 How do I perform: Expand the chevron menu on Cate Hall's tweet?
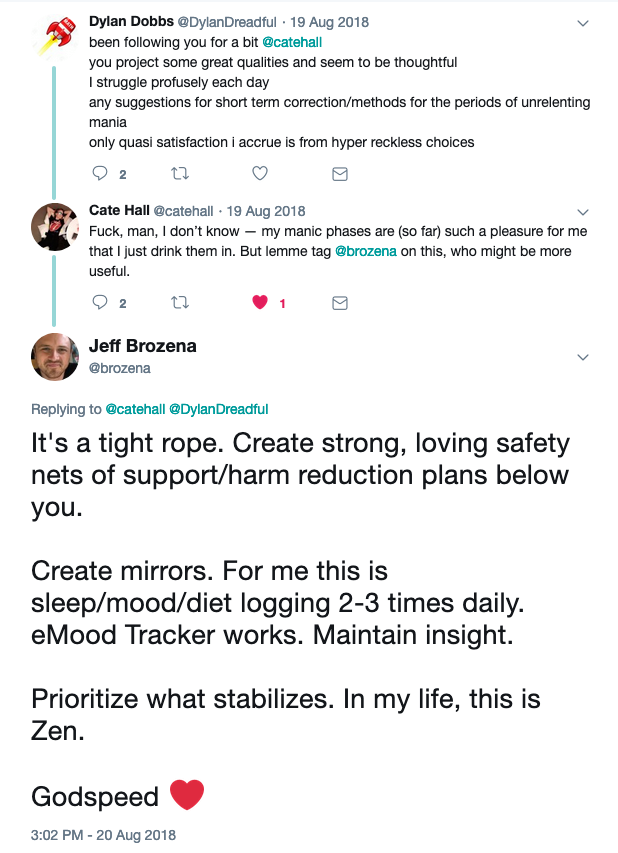click(583, 212)
